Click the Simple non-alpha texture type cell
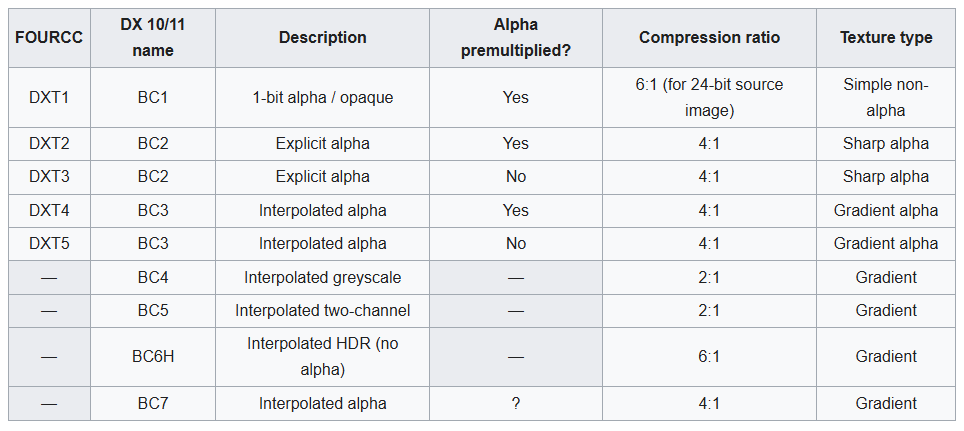Image resolution: width=964 pixels, height=431 pixels. coord(885,98)
